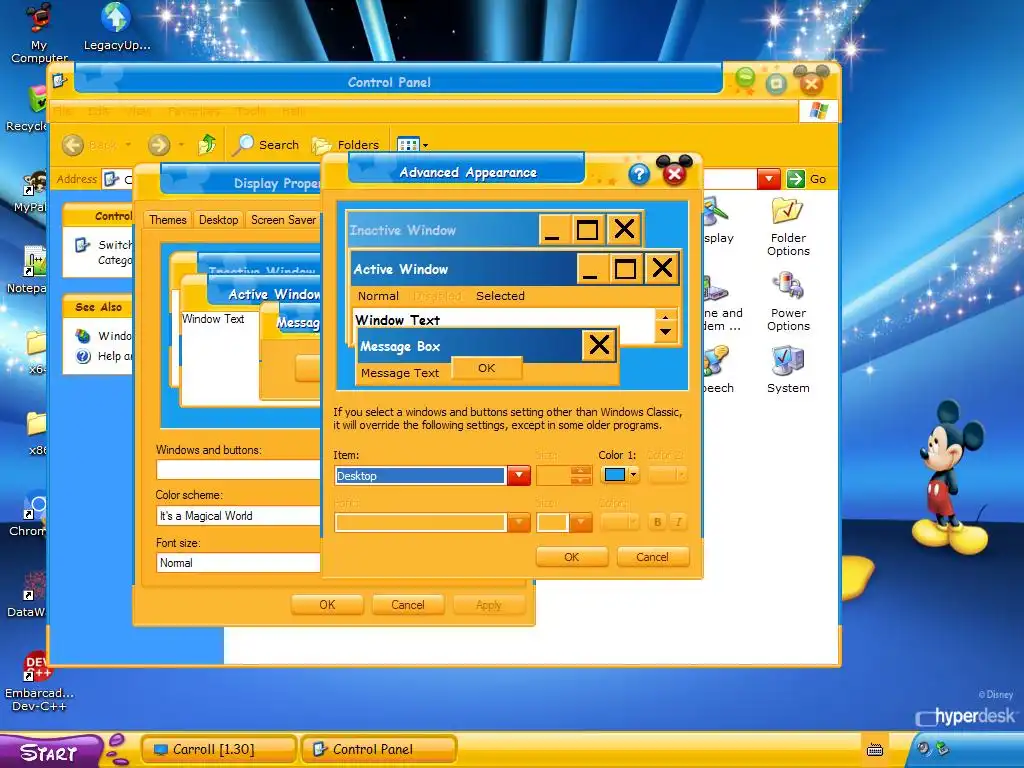Click the Windows flag logo in Control Panel
The height and width of the screenshot is (768, 1024).
818,111
